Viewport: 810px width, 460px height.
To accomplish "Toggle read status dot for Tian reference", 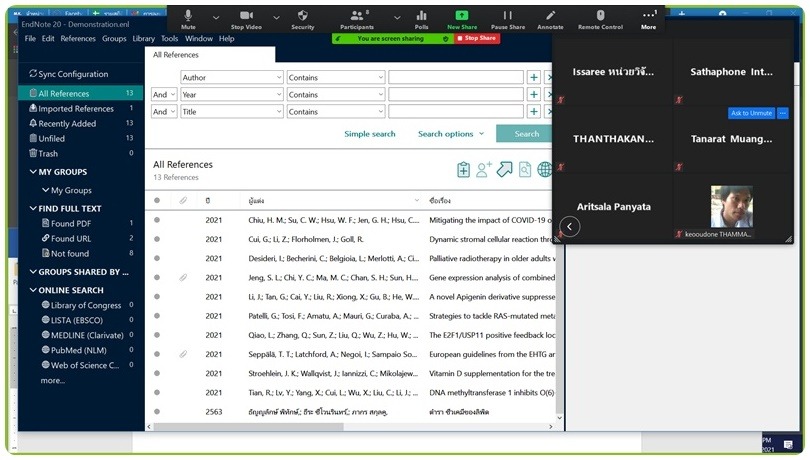I will 157,393.
